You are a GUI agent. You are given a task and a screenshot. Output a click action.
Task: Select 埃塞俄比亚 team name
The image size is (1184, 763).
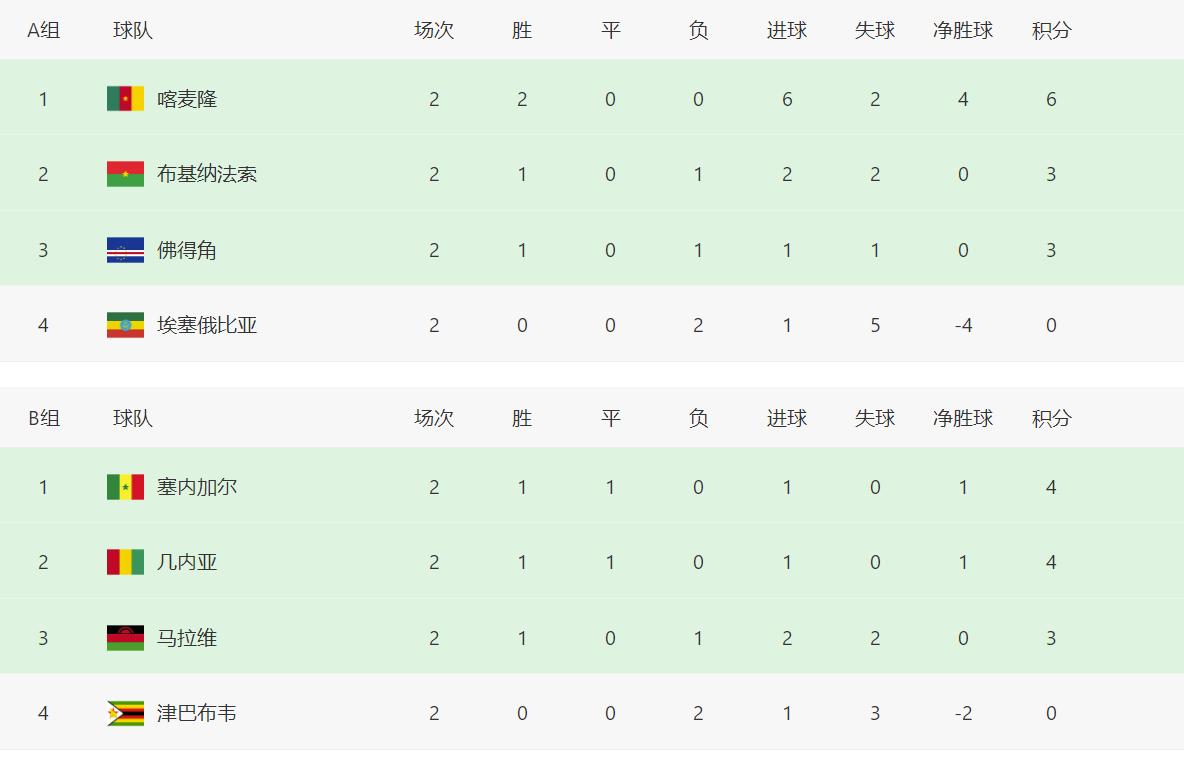click(207, 326)
